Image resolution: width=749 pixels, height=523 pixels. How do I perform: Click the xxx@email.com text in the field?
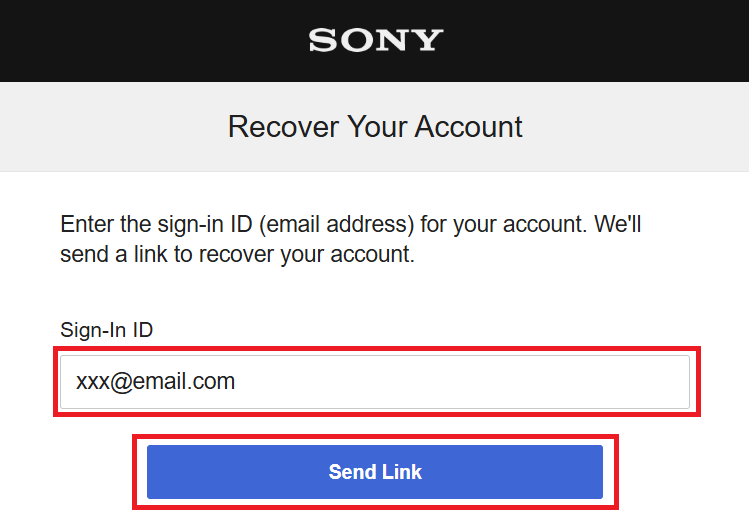pyautogui.click(x=155, y=381)
